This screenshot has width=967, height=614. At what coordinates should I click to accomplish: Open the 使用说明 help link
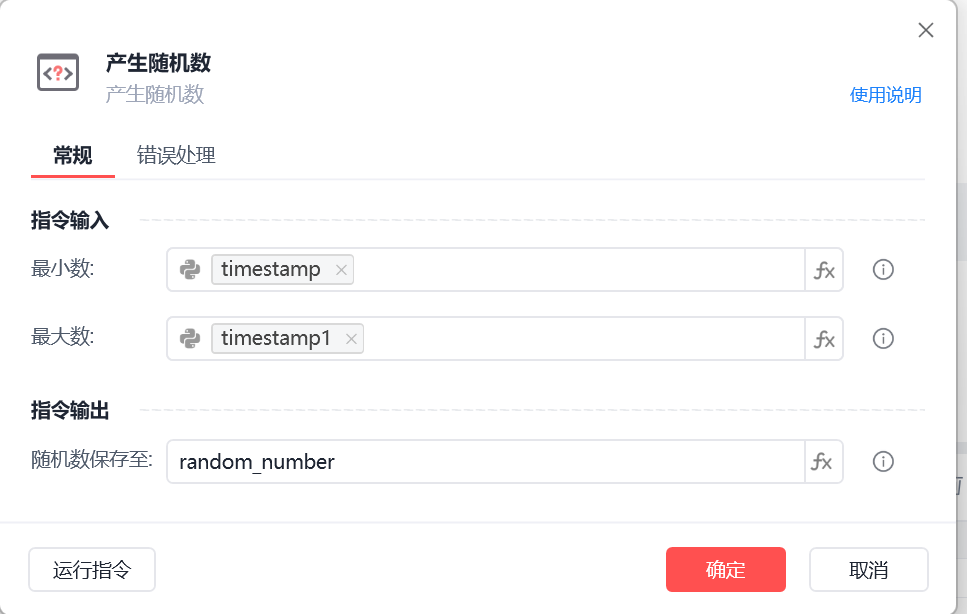tap(885, 95)
